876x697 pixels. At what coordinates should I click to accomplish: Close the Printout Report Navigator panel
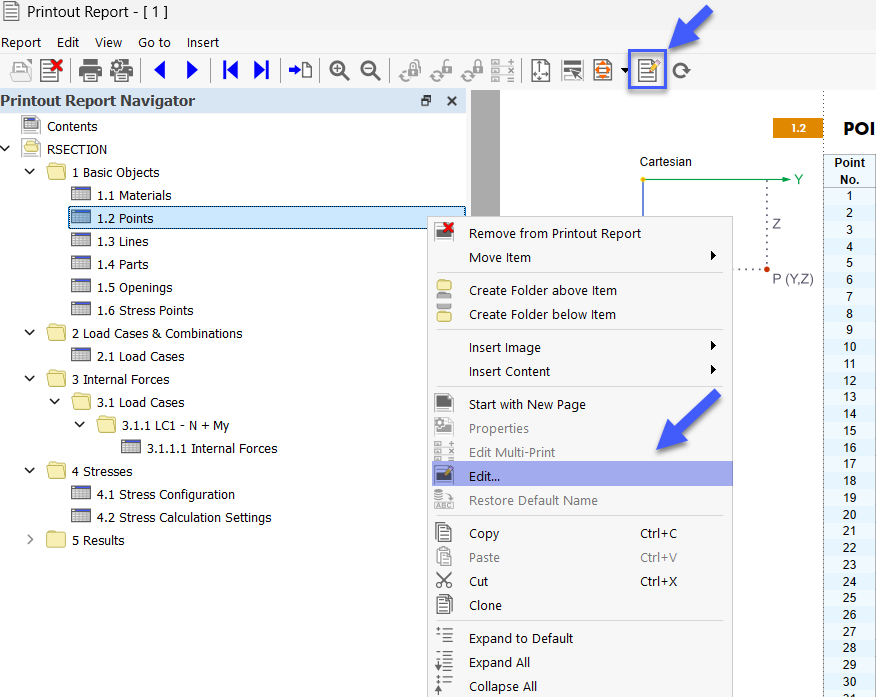click(x=452, y=101)
